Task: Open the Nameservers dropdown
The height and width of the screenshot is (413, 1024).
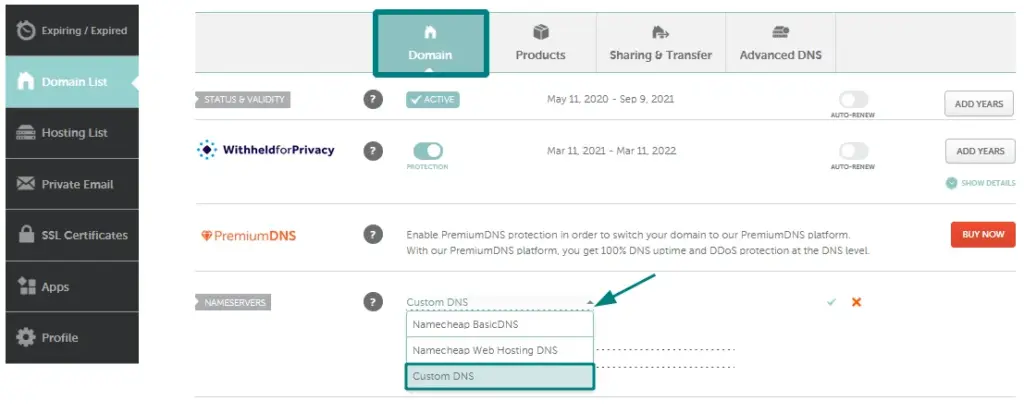Action: [499, 302]
